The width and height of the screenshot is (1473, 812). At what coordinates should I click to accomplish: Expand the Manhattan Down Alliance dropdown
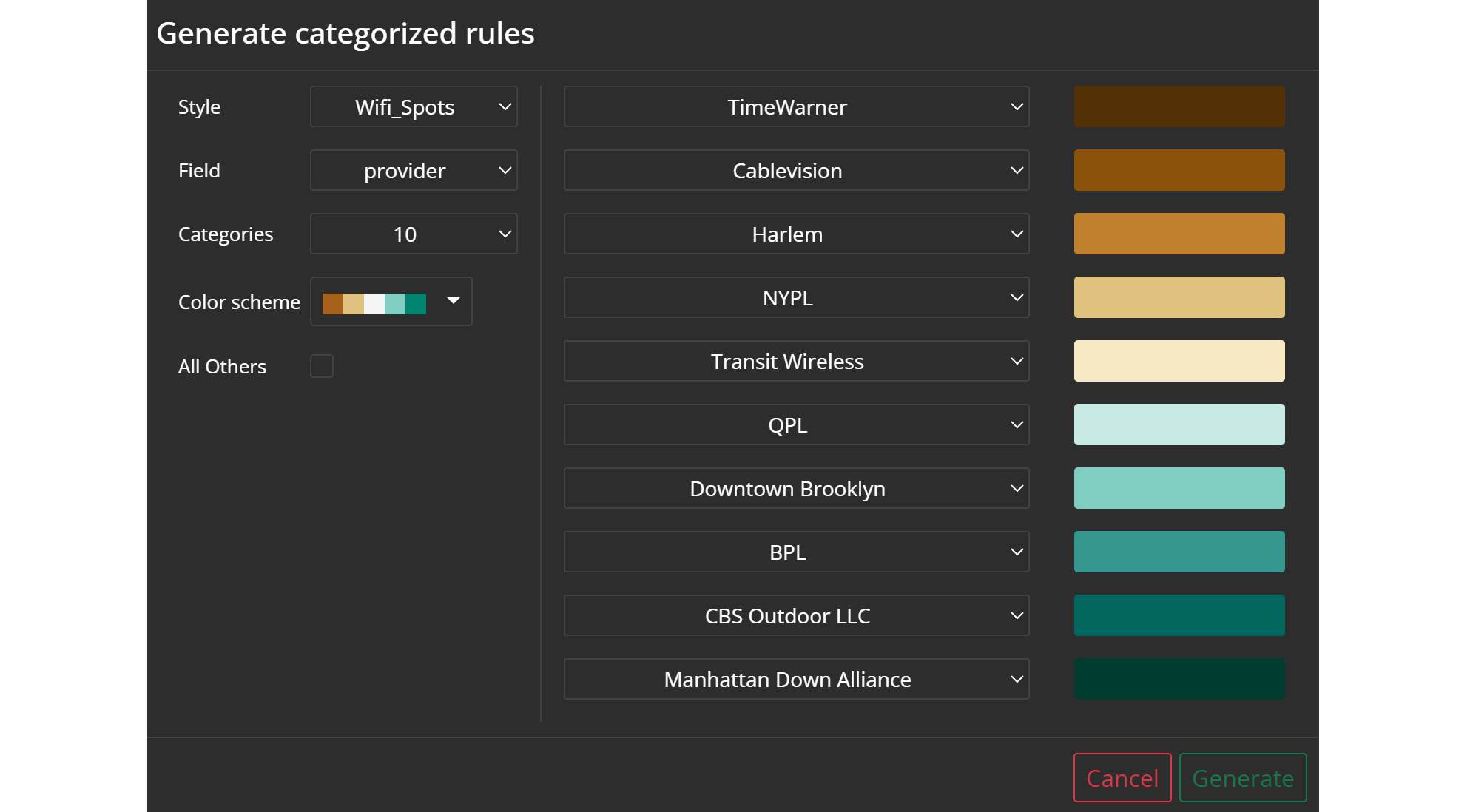click(796, 680)
